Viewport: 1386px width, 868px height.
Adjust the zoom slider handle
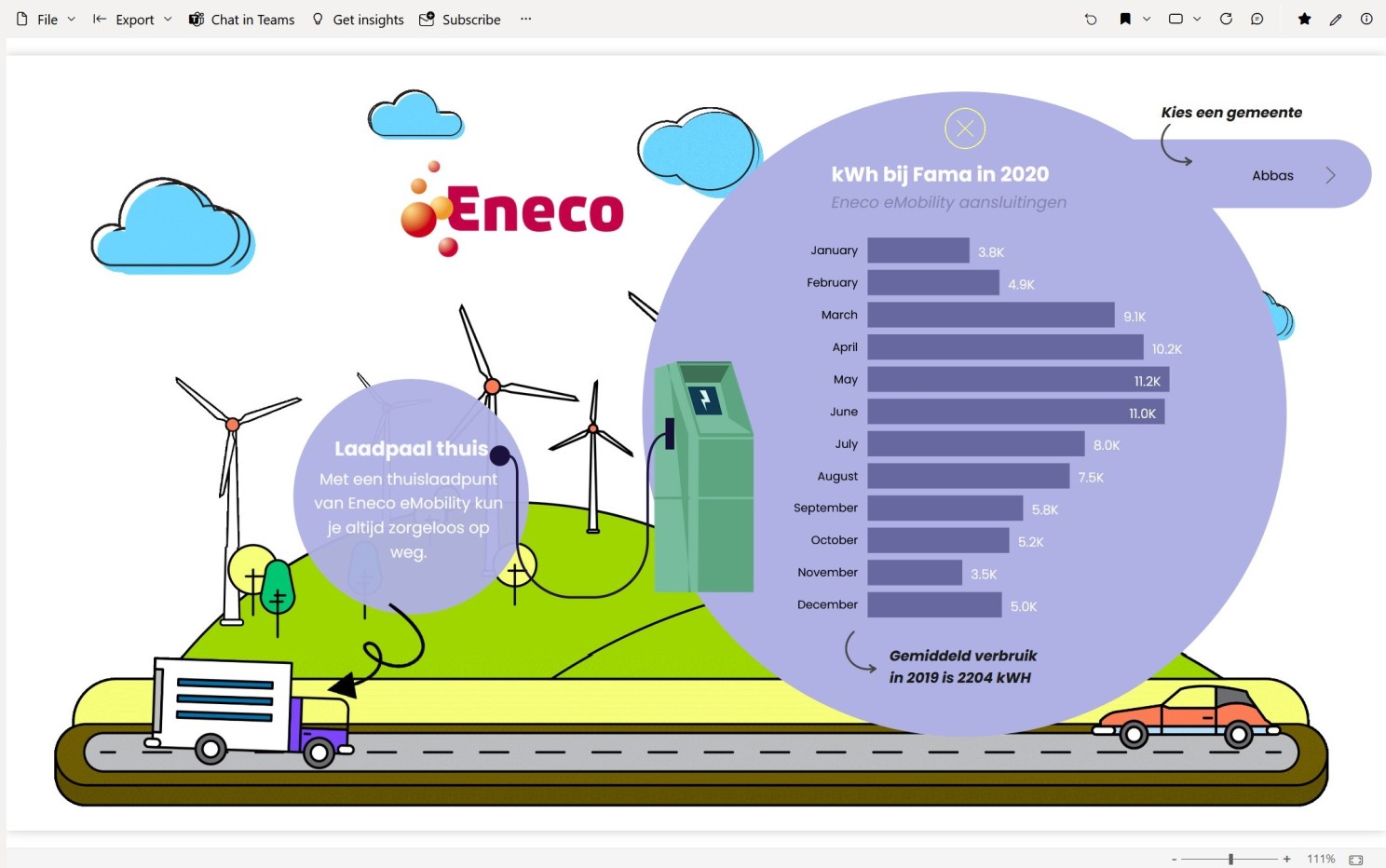click(1230, 859)
